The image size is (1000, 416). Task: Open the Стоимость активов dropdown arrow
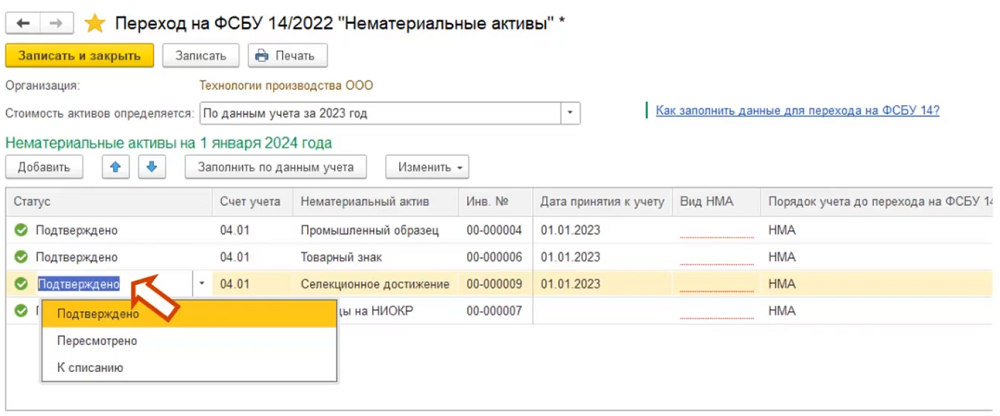click(x=570, y=113)
